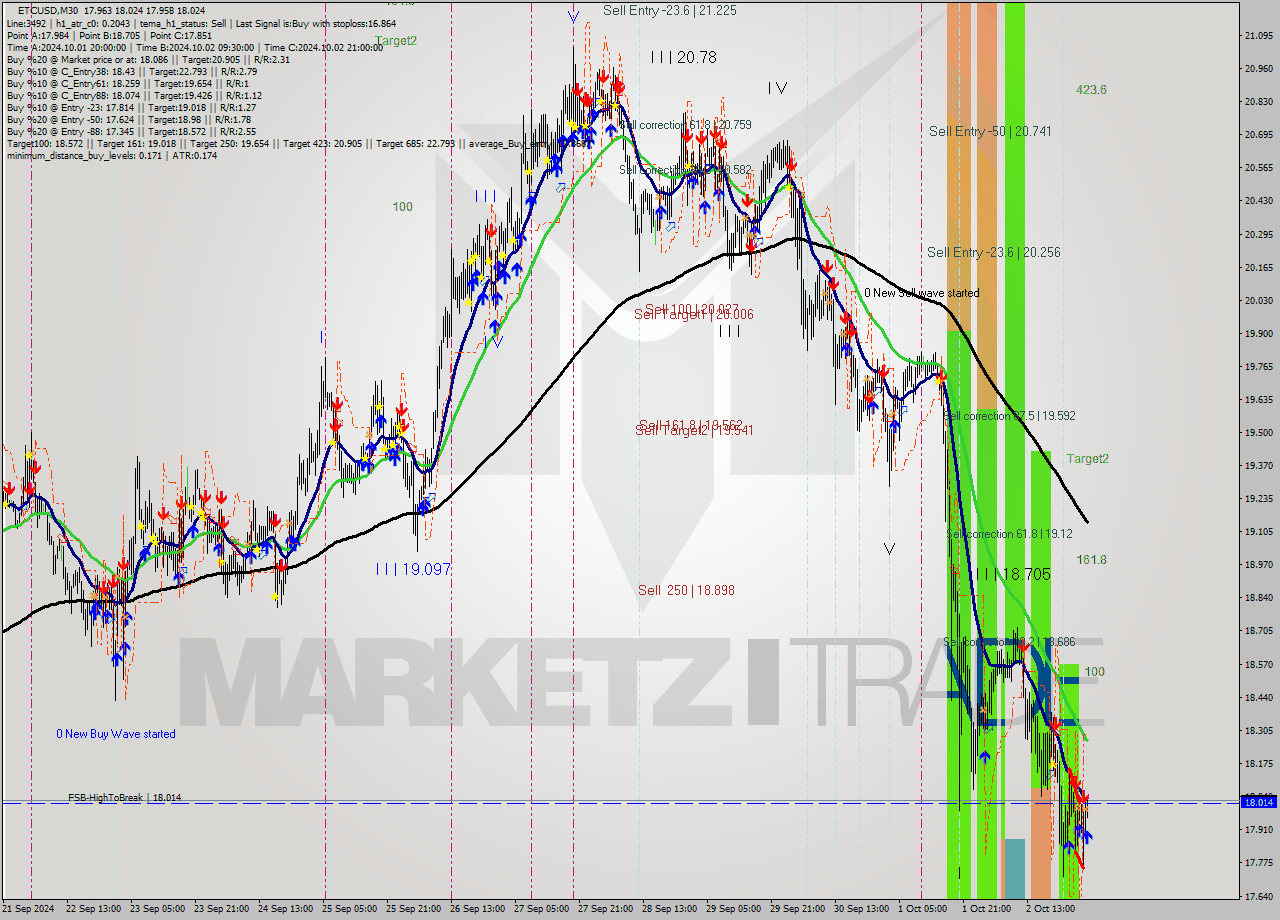
Task: Click the 'Sell Entry -23.6 | 21.225' label
Action: coord(670,10)
